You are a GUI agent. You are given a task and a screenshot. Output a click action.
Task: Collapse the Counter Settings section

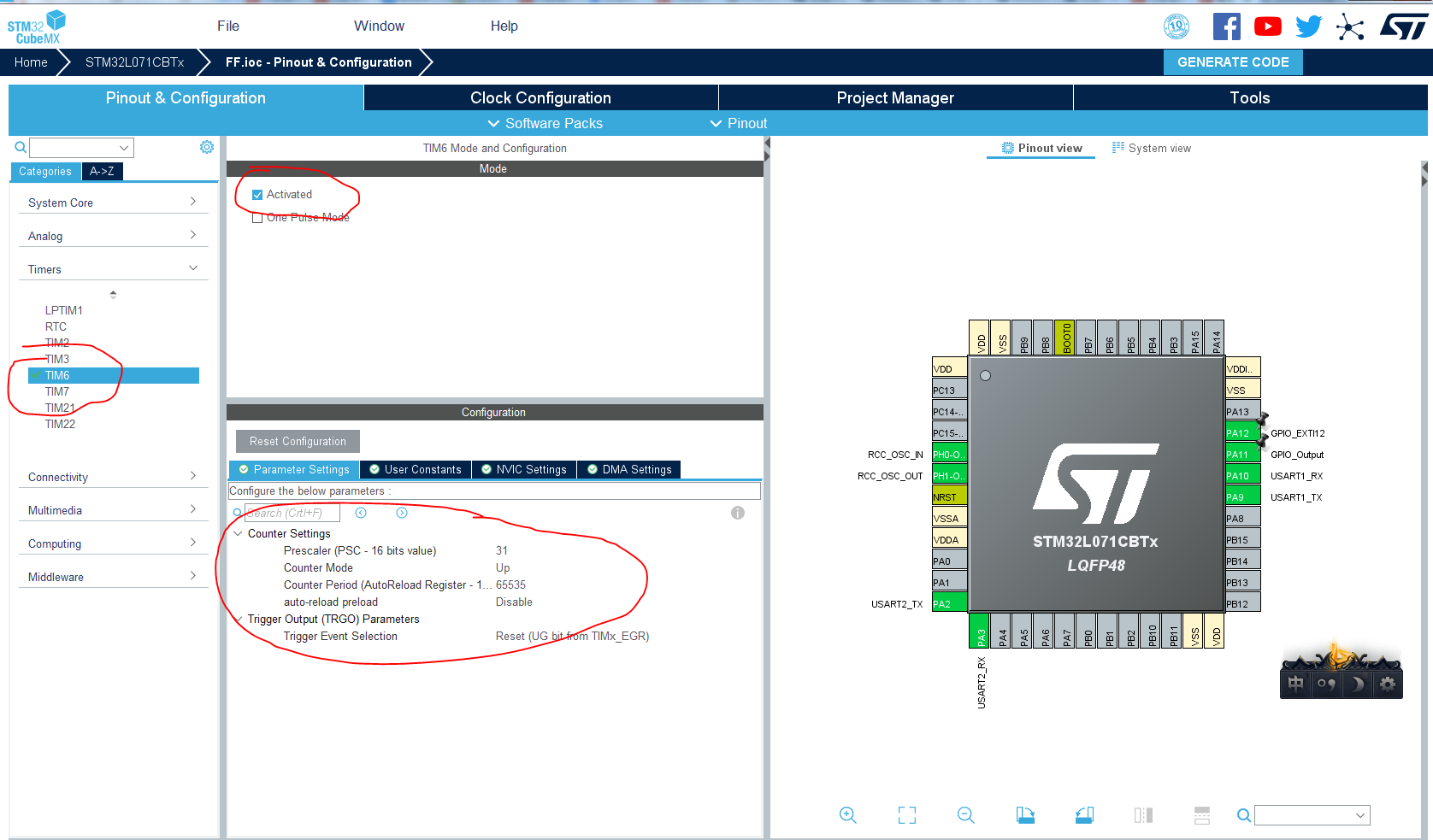(x=238, y=532)
